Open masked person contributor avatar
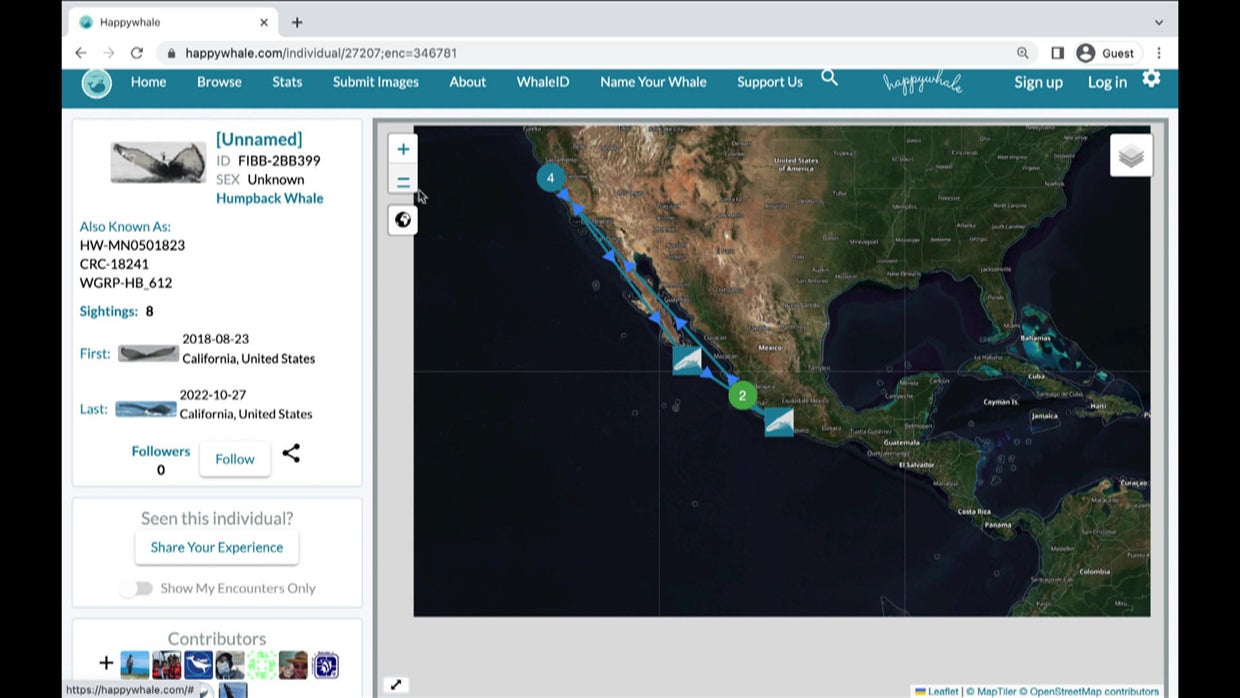Viewport: 1240px width, 698px height. (x=230, y=665)
